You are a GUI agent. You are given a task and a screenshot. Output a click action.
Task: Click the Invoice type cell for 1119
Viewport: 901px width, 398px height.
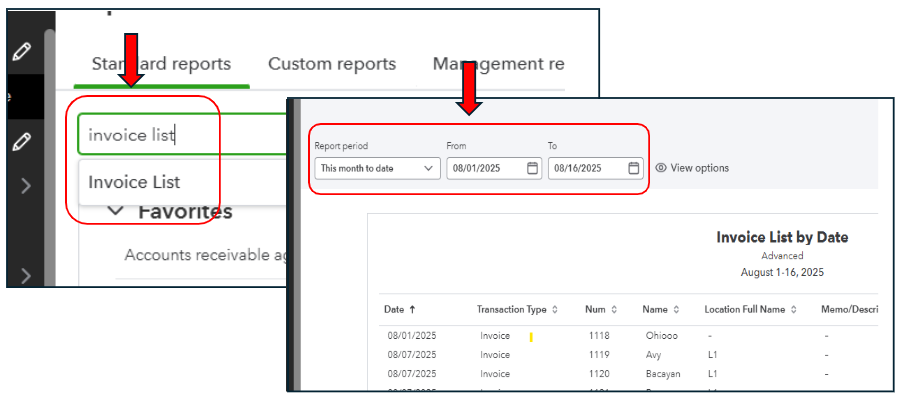pos(495,355)
